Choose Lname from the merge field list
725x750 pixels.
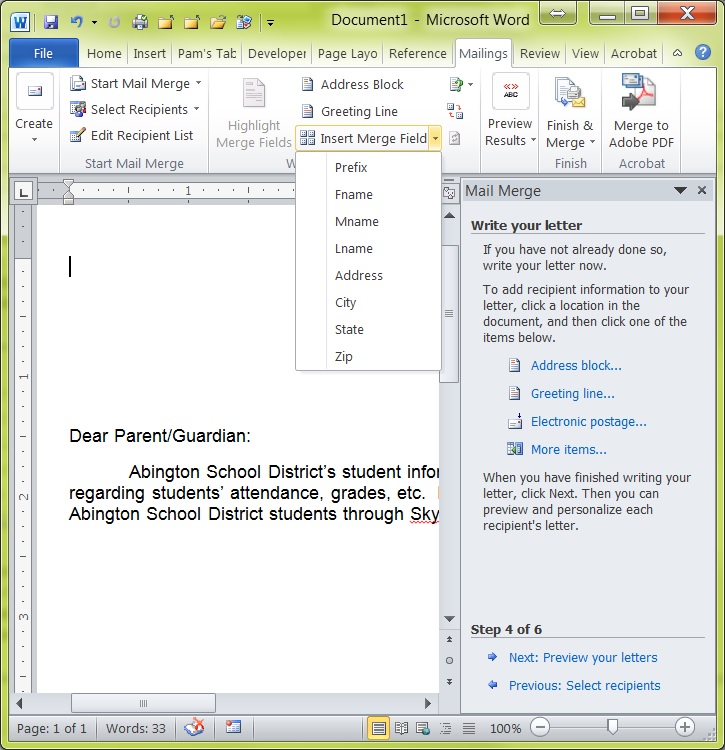point(354,249)
